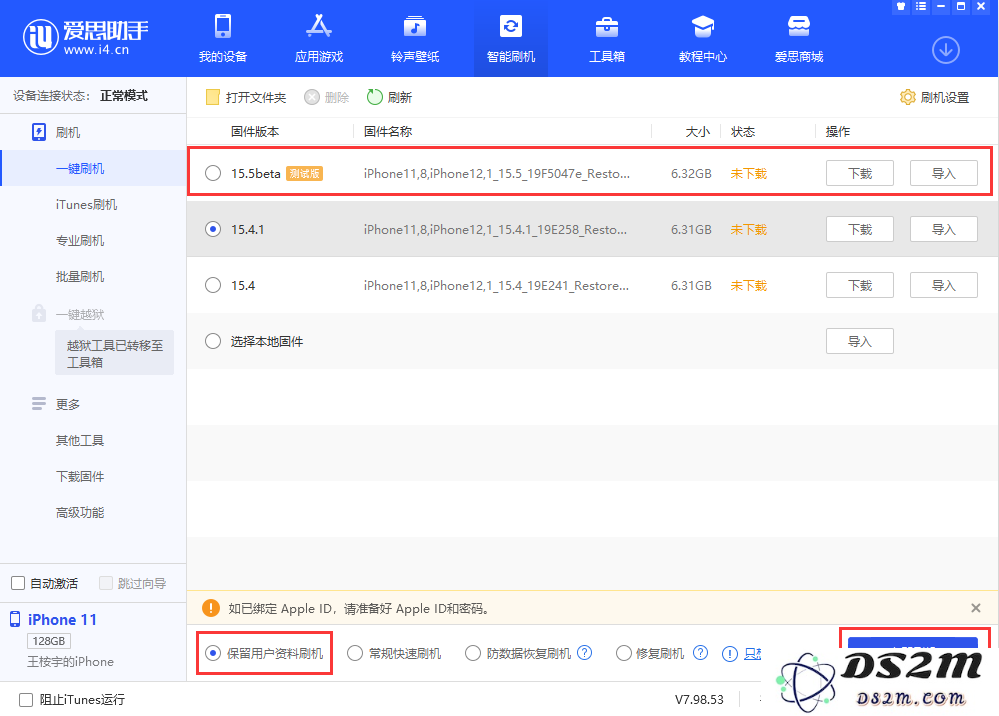Select the 选择本地固件 radio button
This screenshot has height=716, width=999.
coord(213,341)
